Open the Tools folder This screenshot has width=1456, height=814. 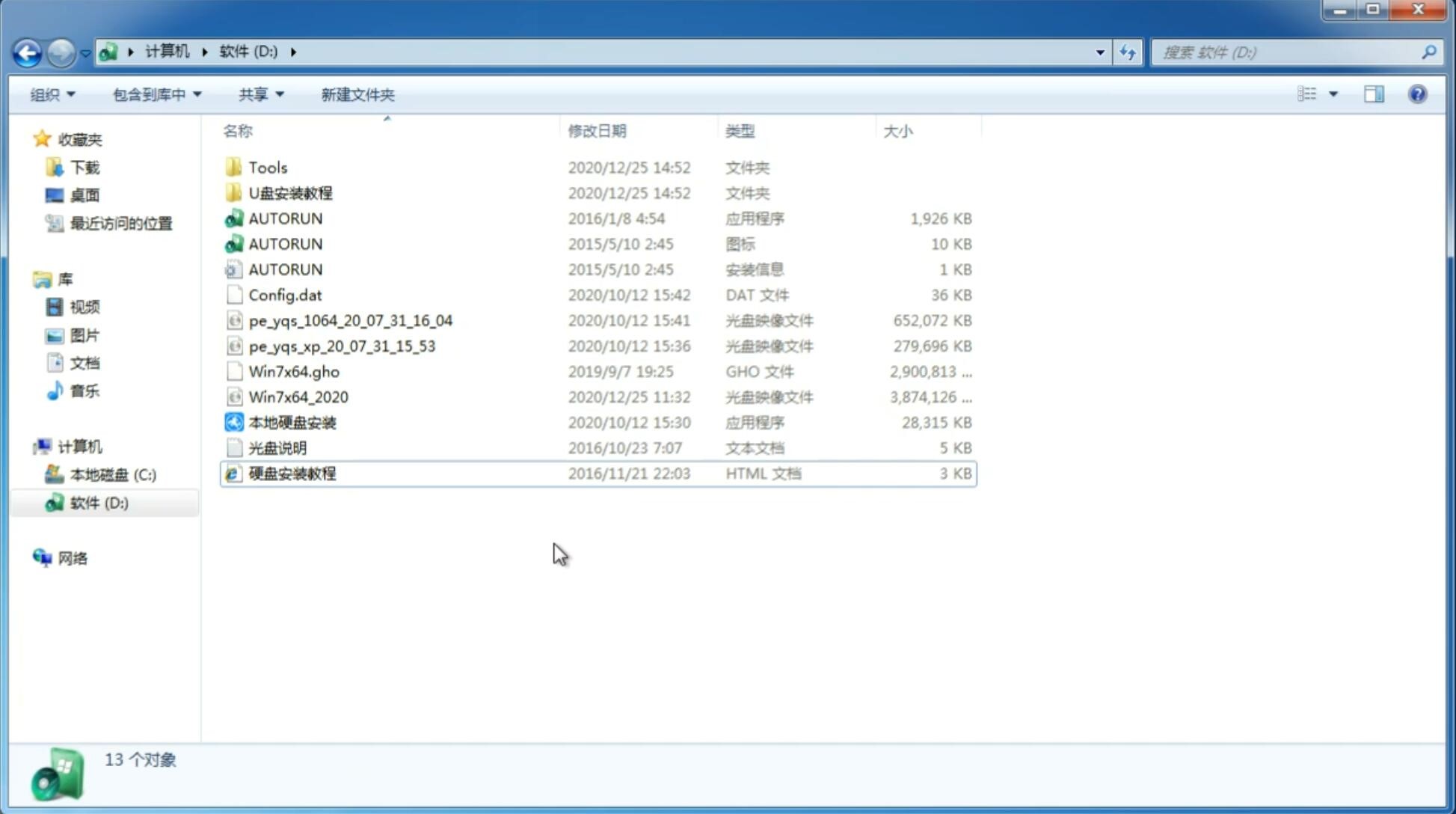coord(266,167)
